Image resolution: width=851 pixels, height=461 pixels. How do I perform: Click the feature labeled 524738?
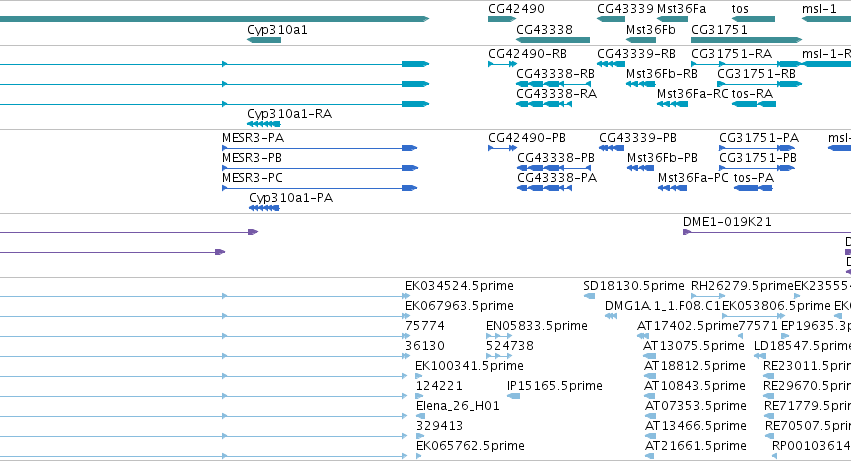510,346
